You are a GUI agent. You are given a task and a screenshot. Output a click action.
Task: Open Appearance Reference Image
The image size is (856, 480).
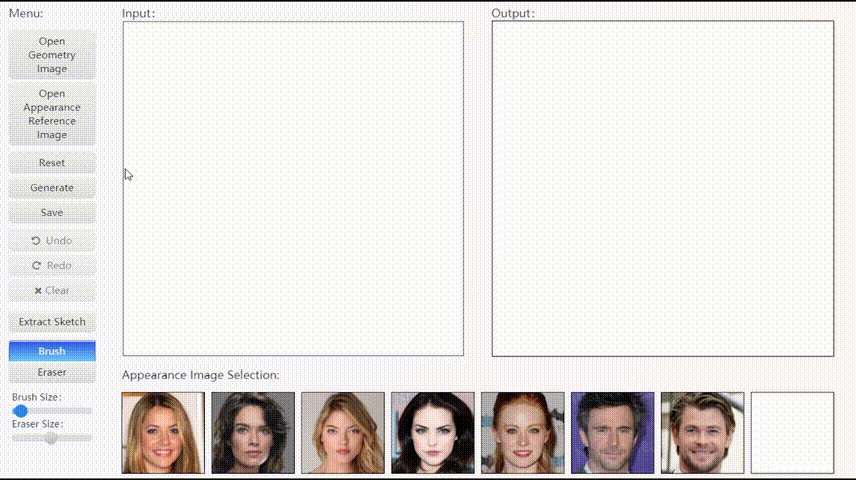click(x=52, y=114)
